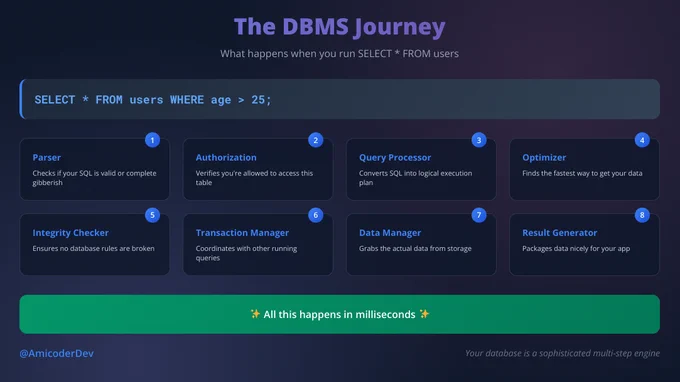This screenshot has height=382, width=680.
Task: Click the Data Manager card title
Action: [389, 233]
